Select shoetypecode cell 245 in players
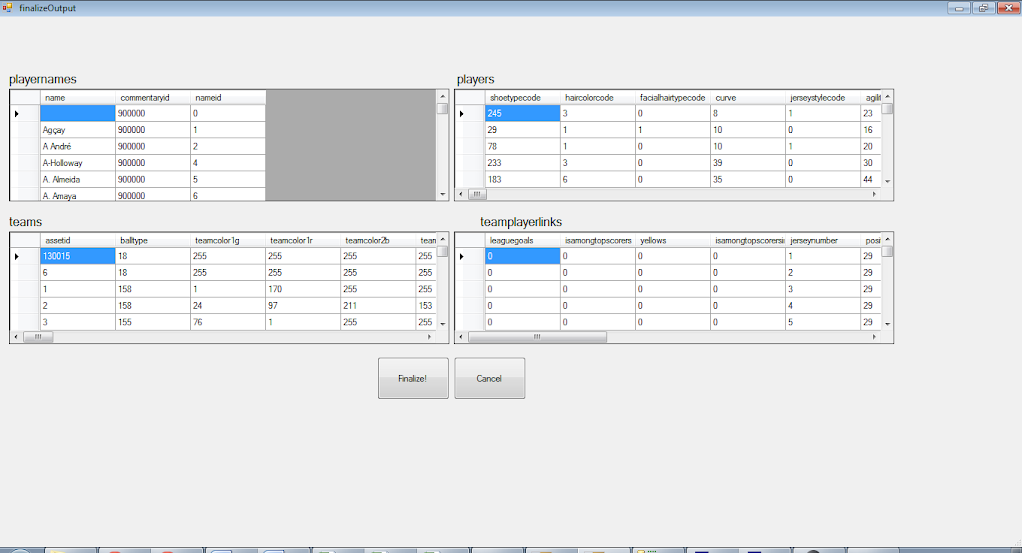The width and height of the screenshot is (1022, 553). point(523,113)
